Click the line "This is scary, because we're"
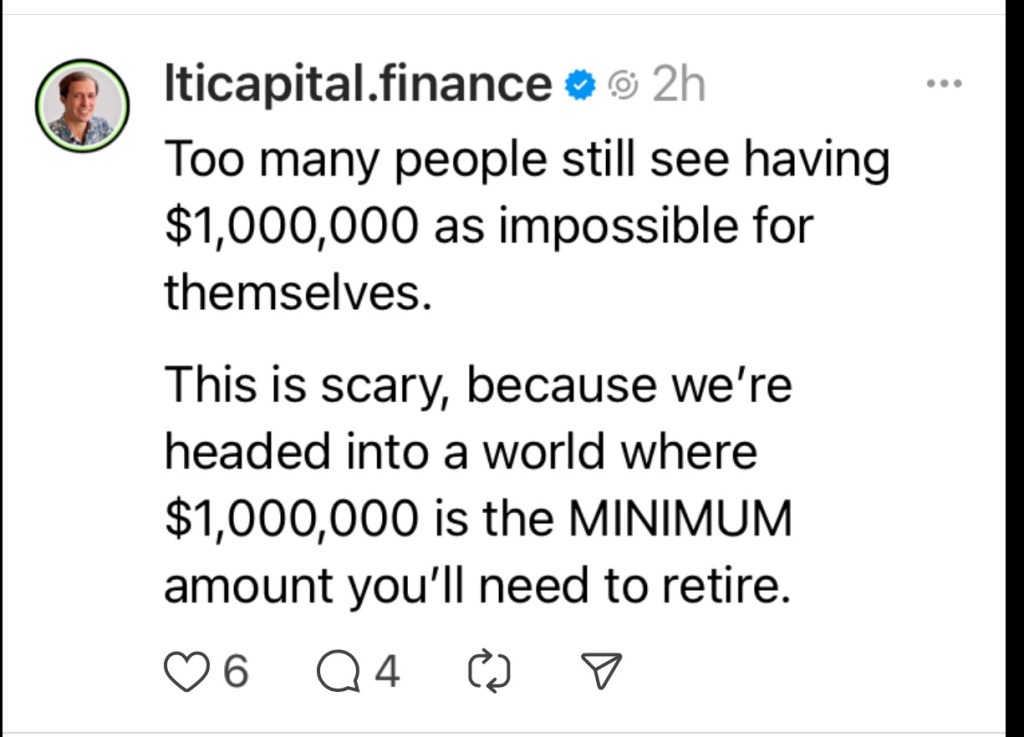This screenshot has height=737, width=1024. pos(478,386)
